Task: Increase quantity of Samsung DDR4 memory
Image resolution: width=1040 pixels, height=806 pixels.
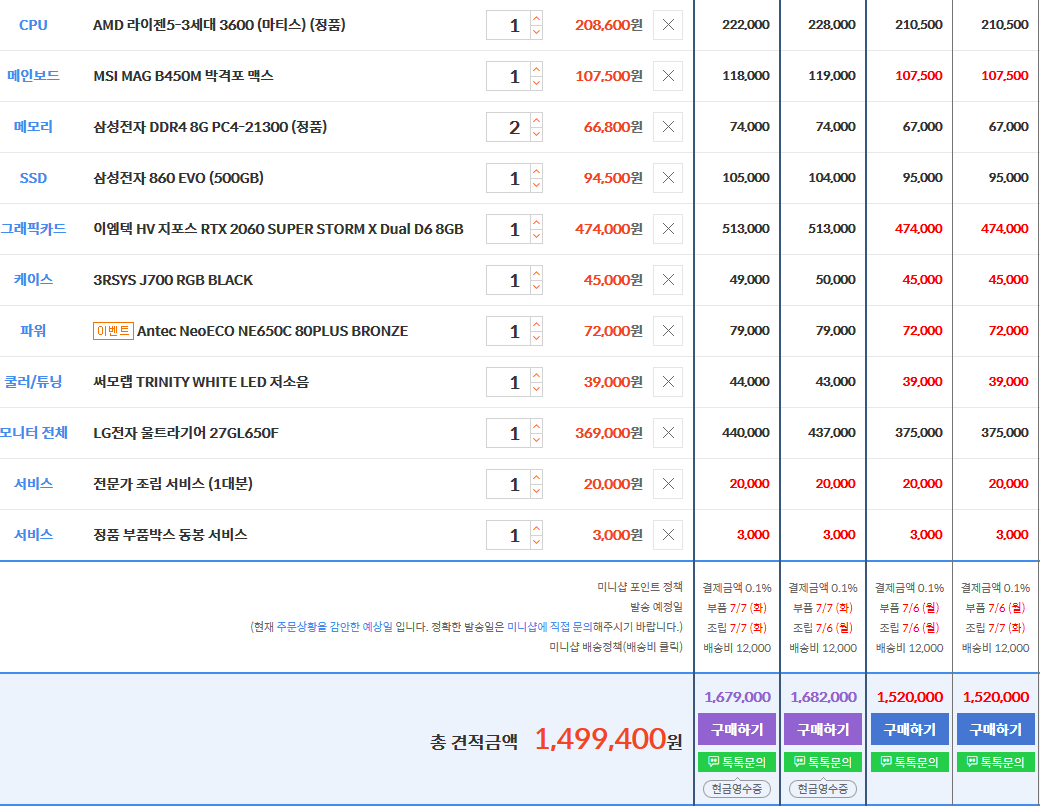Action: click(x=536, y=120)
